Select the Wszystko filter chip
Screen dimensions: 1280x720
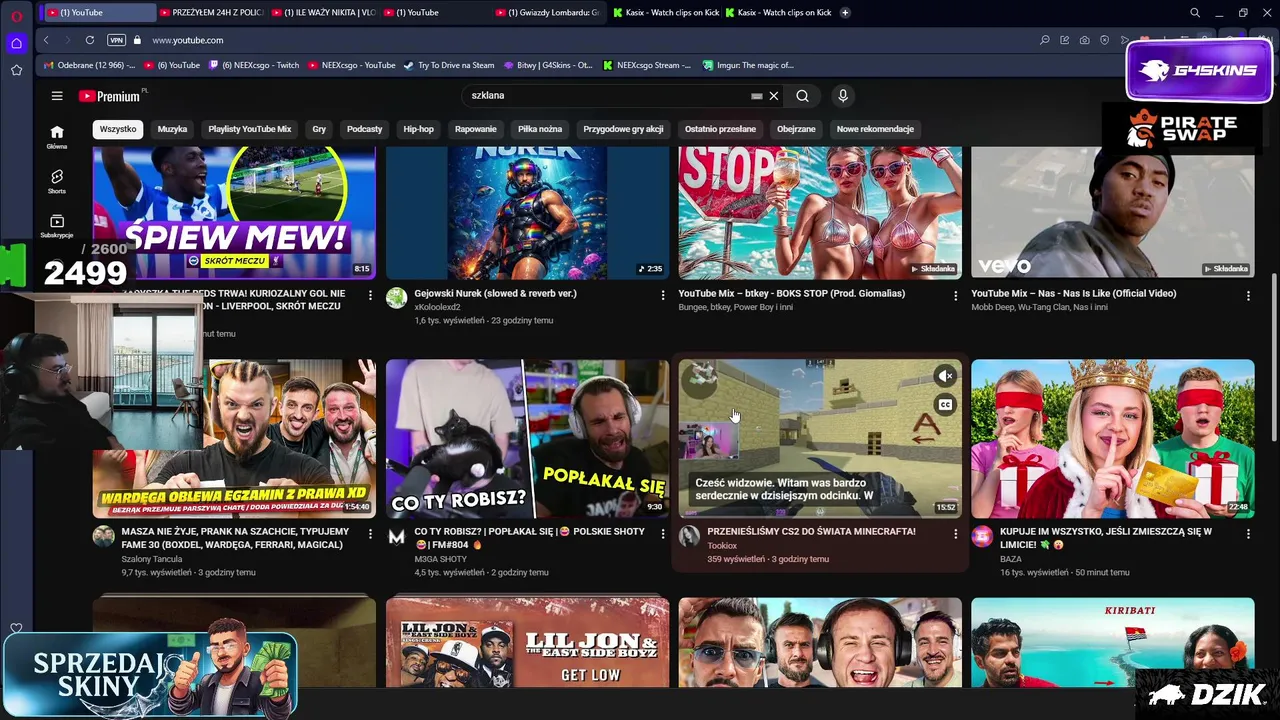coord(118,129)
